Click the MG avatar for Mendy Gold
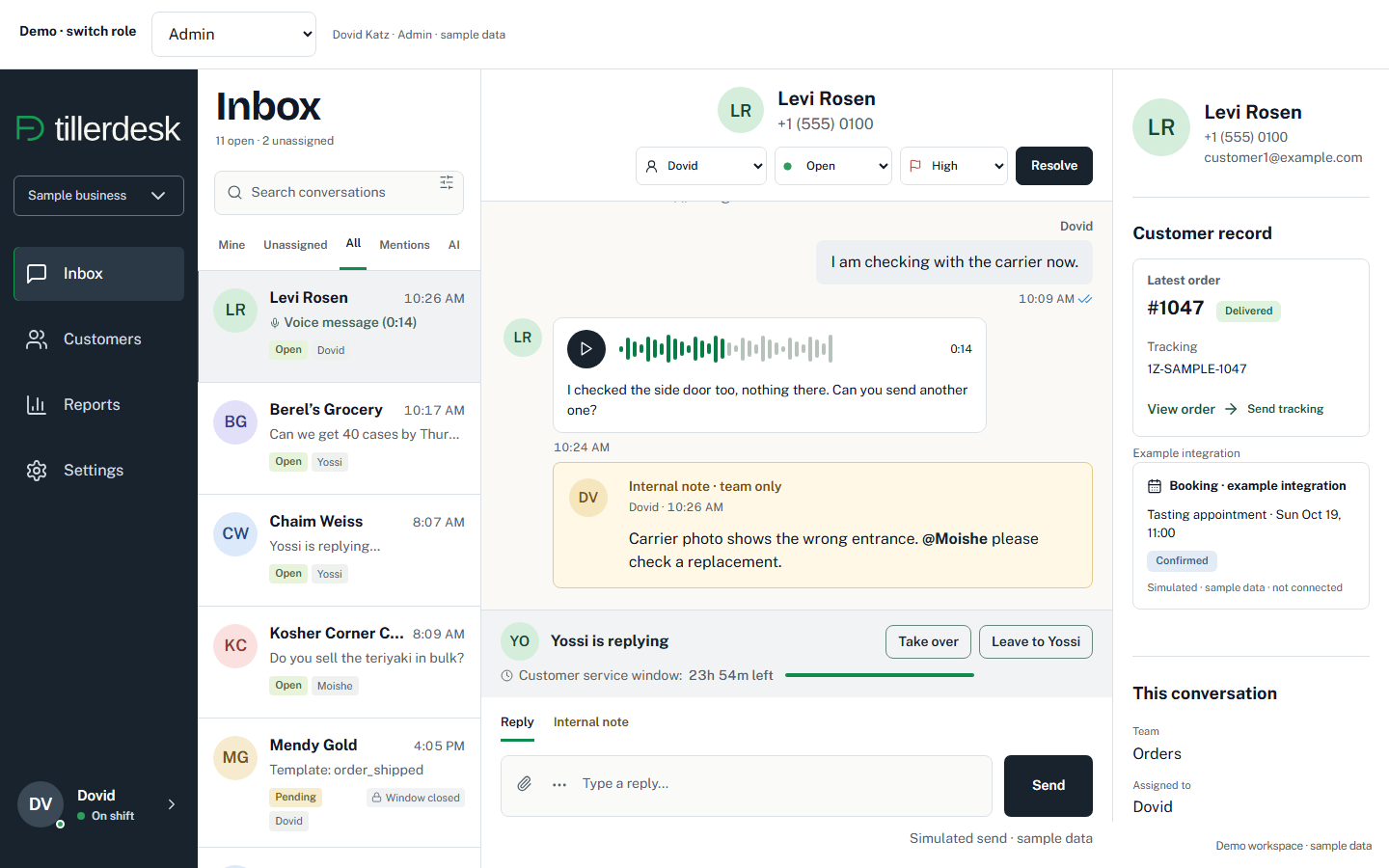The image size is (1389, 868). [x=235, y=757]
